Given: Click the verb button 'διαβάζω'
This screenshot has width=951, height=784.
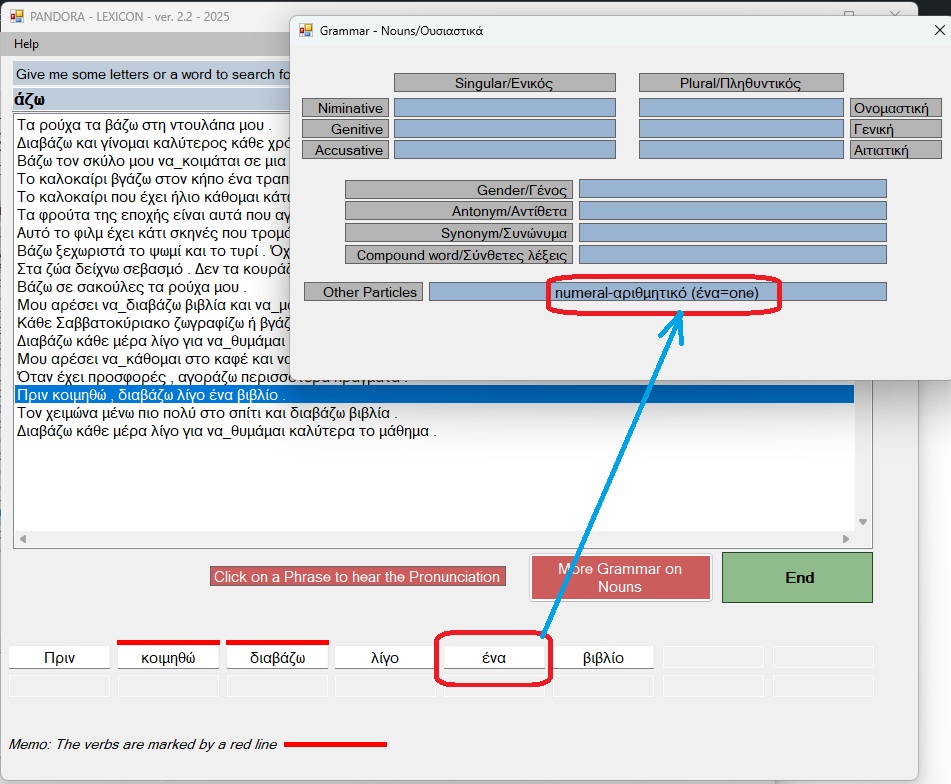Looking at the screenshot, I should [277, 657].
